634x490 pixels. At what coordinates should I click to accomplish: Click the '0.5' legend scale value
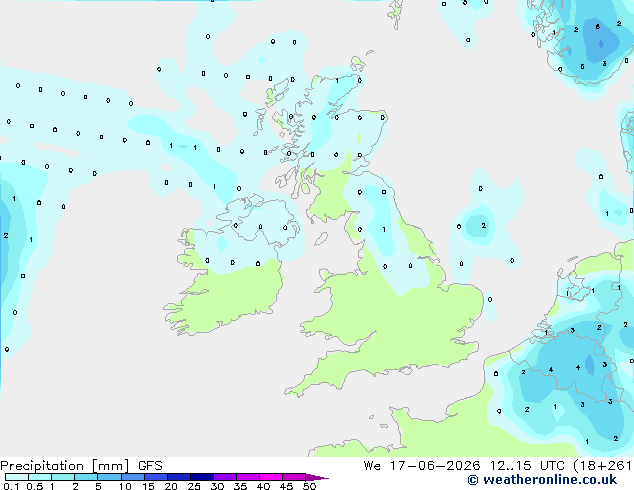[x=35, y=486]
